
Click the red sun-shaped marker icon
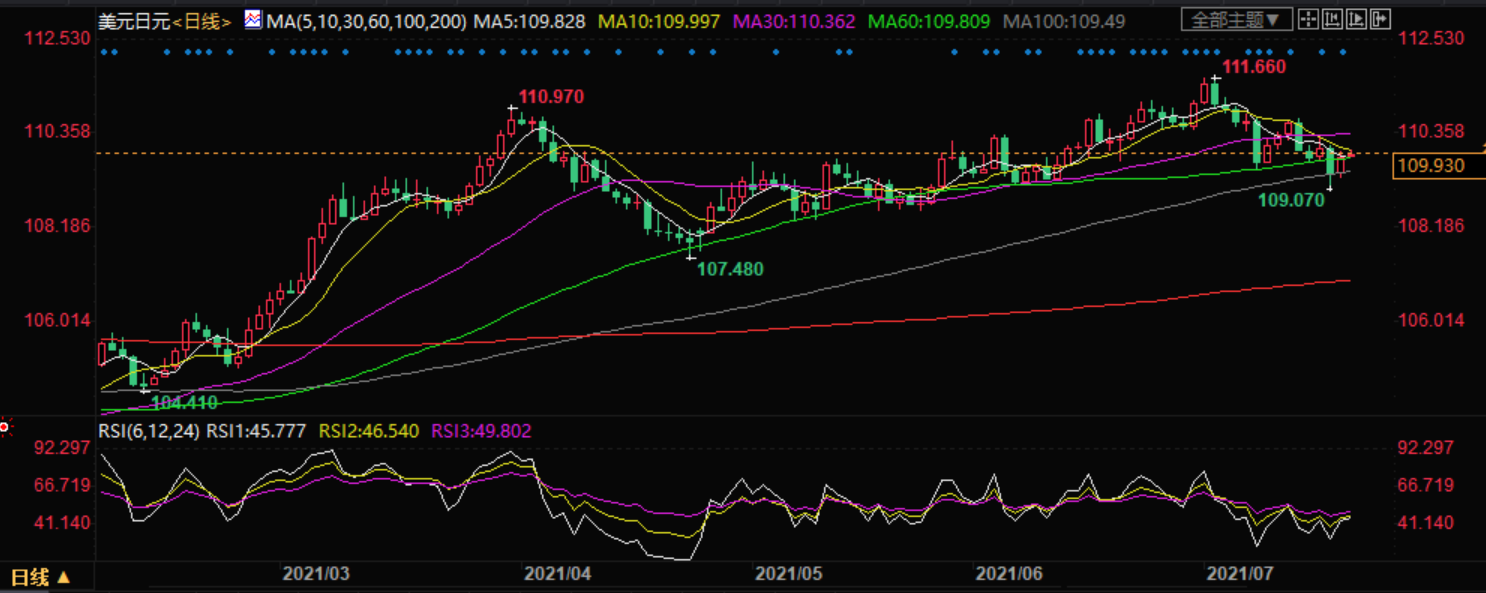tap(5, 428)
